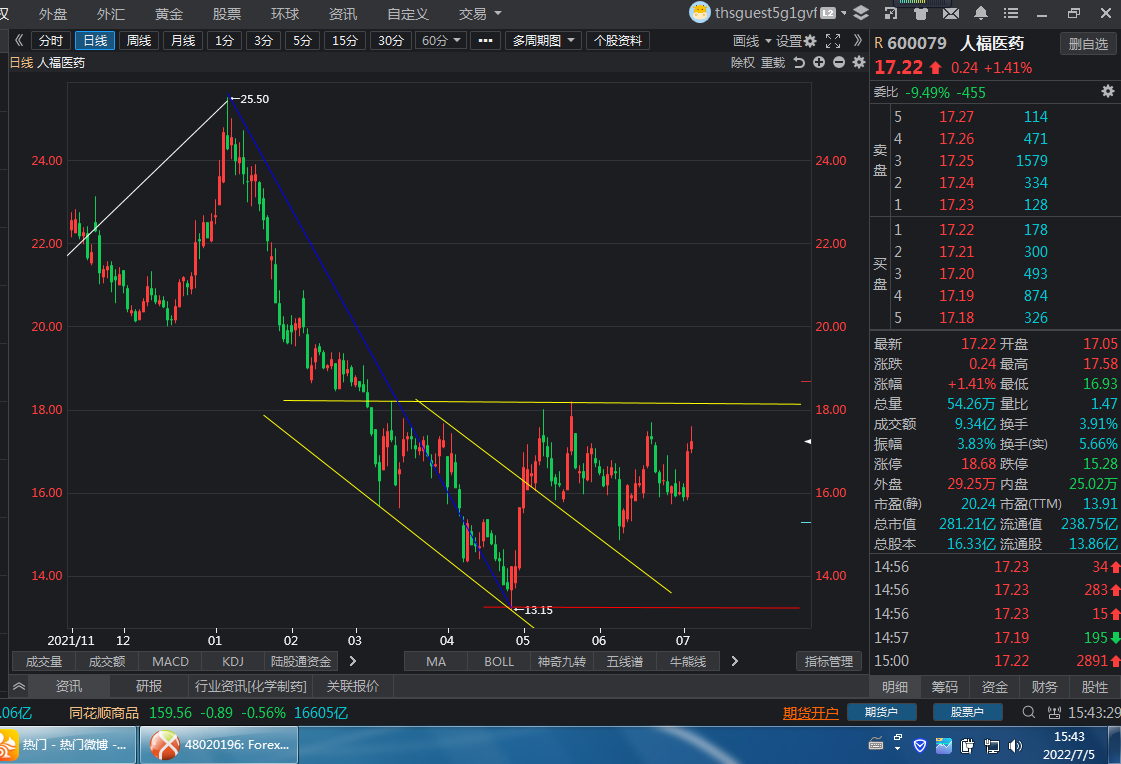Open the 60分 period dropdown
This screenshot has width=1121, height=764.
[440, 41]
